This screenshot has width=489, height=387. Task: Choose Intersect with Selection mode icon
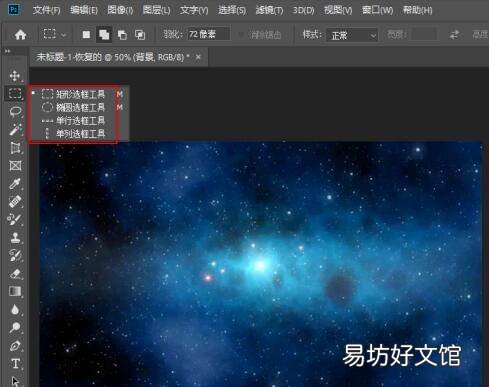coord(140,35)
